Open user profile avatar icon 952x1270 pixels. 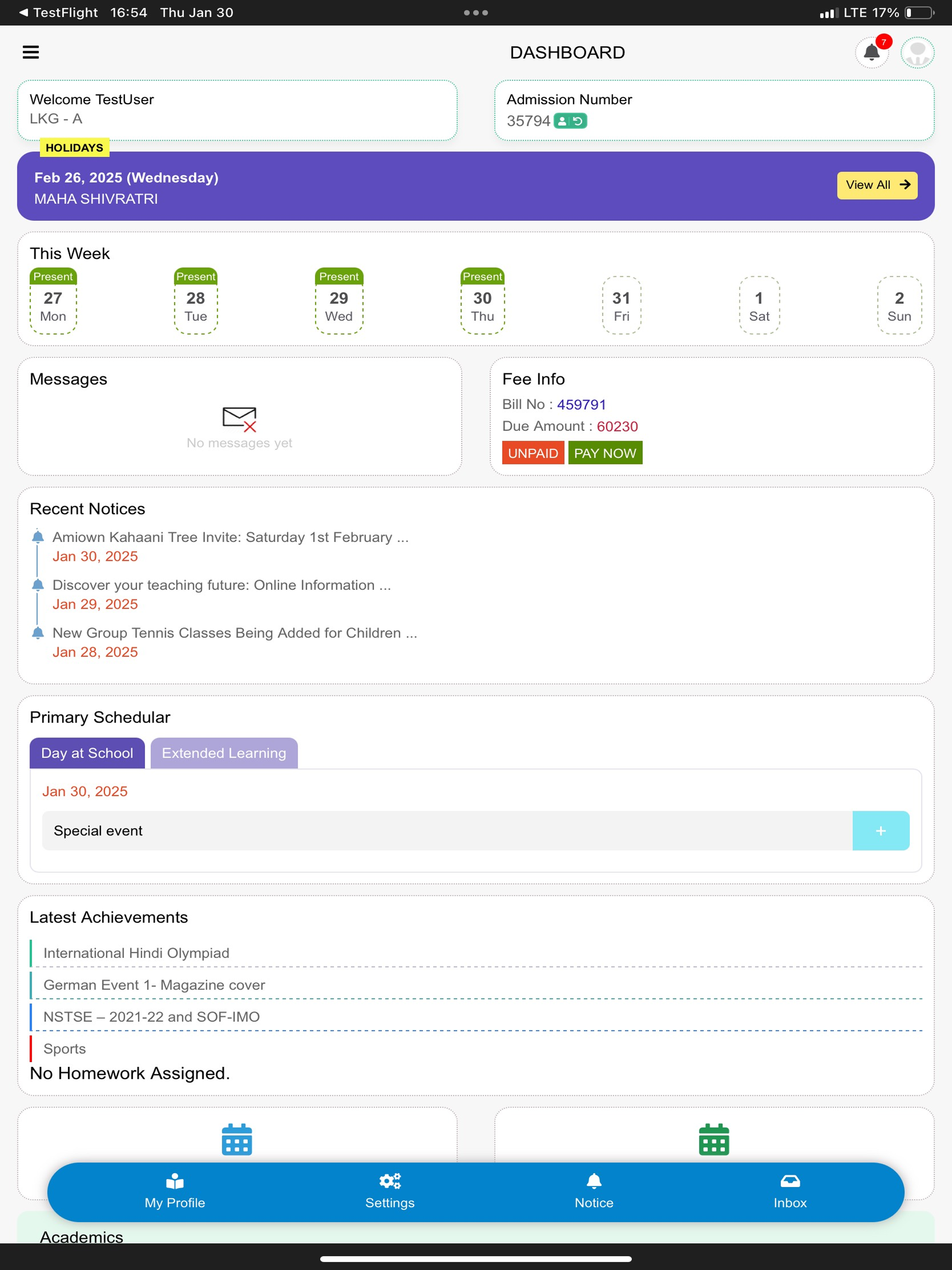918,52
